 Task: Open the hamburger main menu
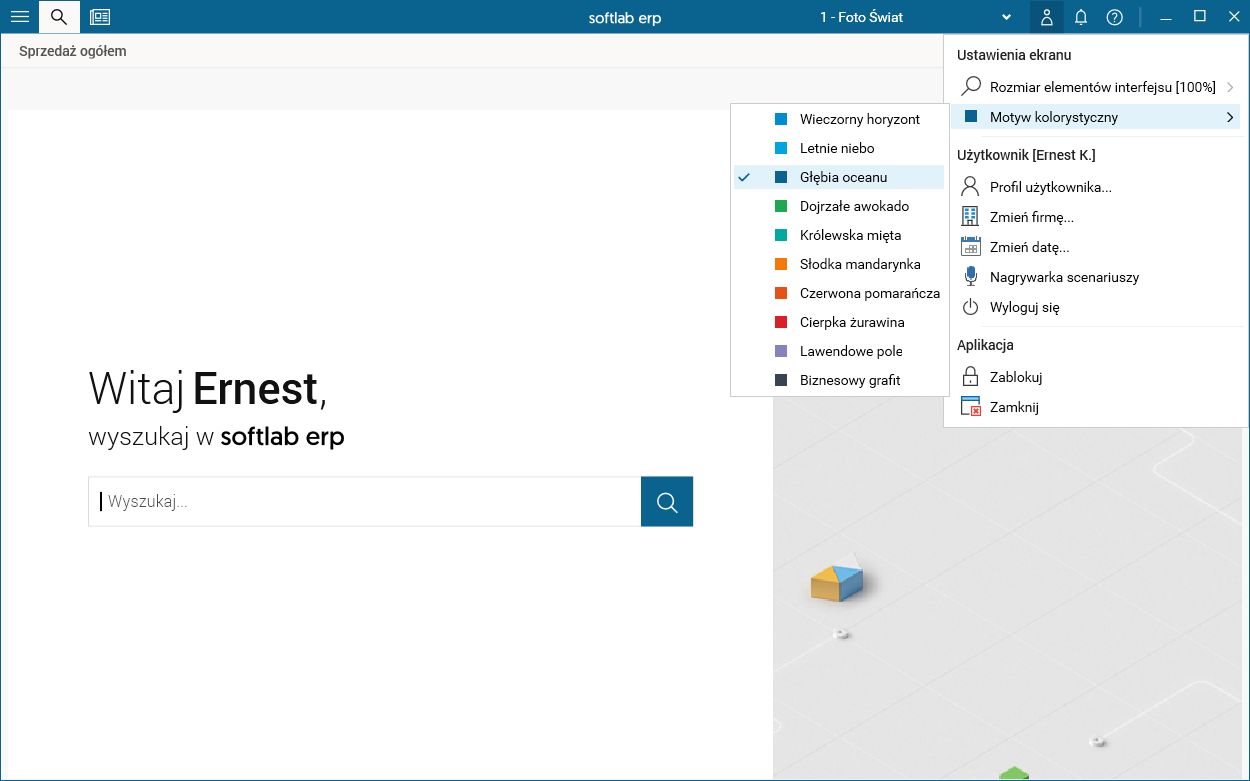pyautogui.click(x=19, y=17)
